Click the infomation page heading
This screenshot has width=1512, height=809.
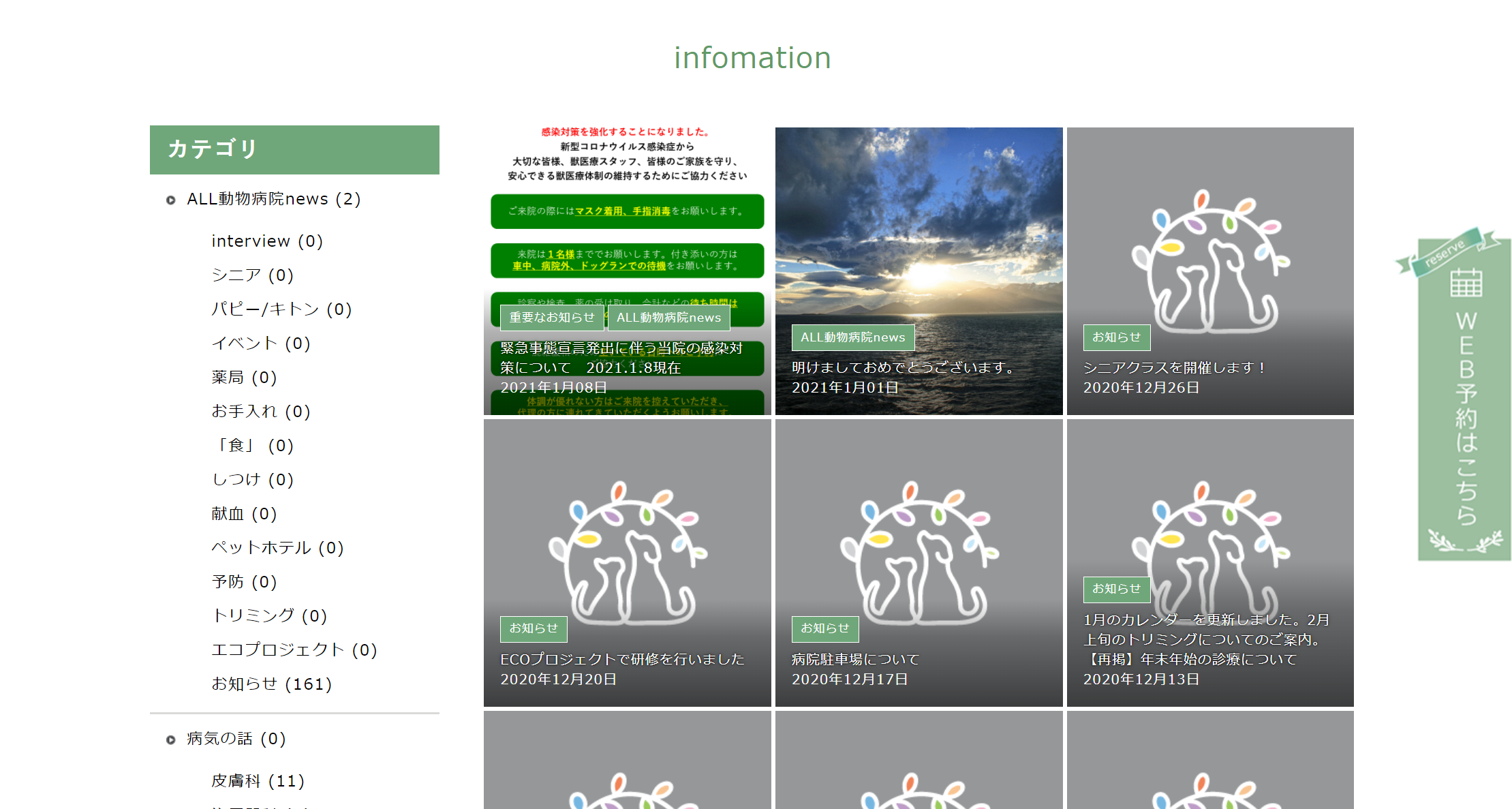(752, 58)
